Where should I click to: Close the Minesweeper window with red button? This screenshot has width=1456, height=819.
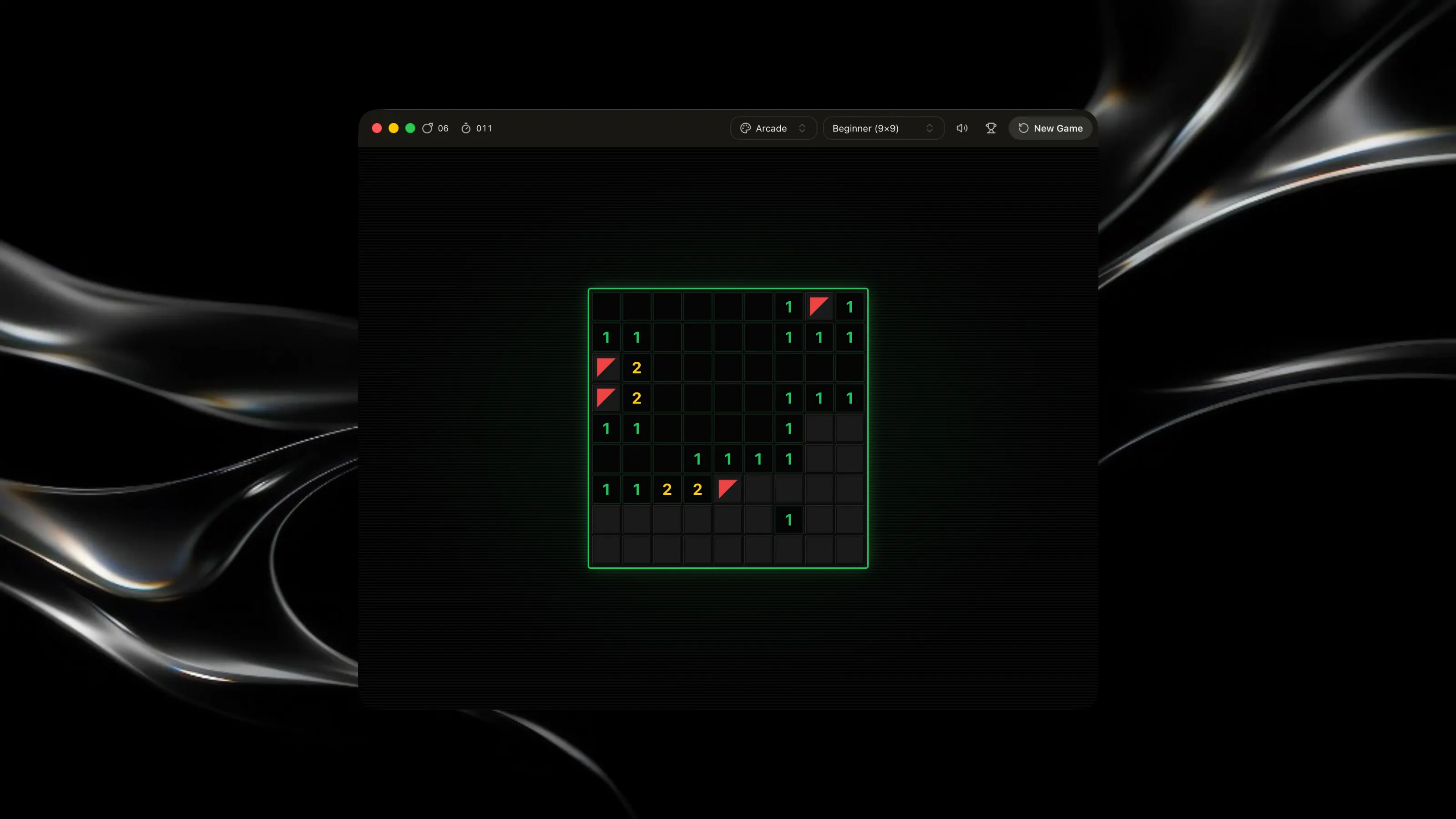[377, 128]
